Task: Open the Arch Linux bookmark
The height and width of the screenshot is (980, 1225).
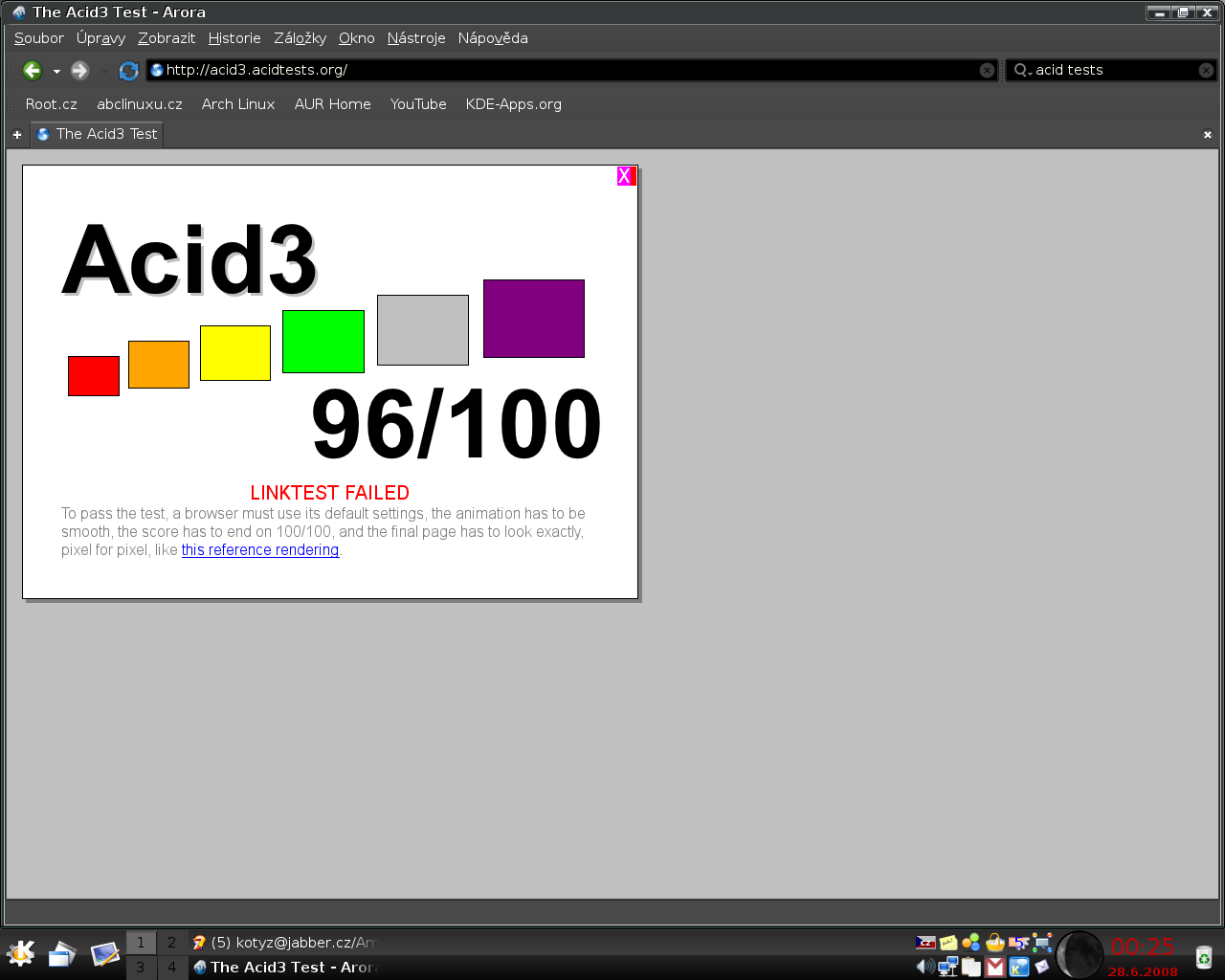Action: coord(238,104)
